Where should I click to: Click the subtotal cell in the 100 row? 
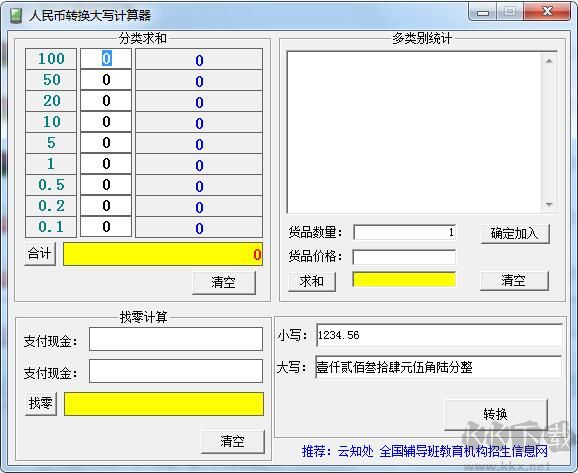[199, 59]
